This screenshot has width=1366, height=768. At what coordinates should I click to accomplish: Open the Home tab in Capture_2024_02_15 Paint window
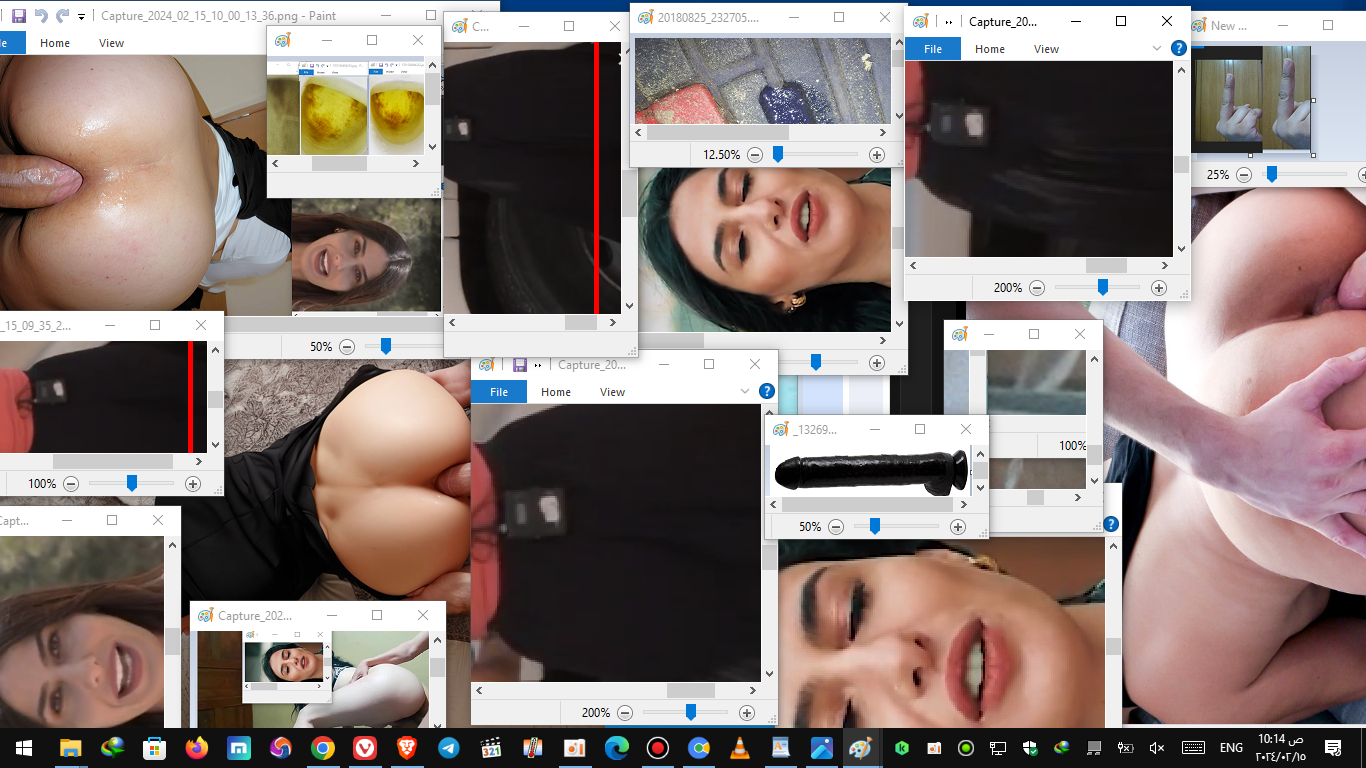tap(55, 43)
